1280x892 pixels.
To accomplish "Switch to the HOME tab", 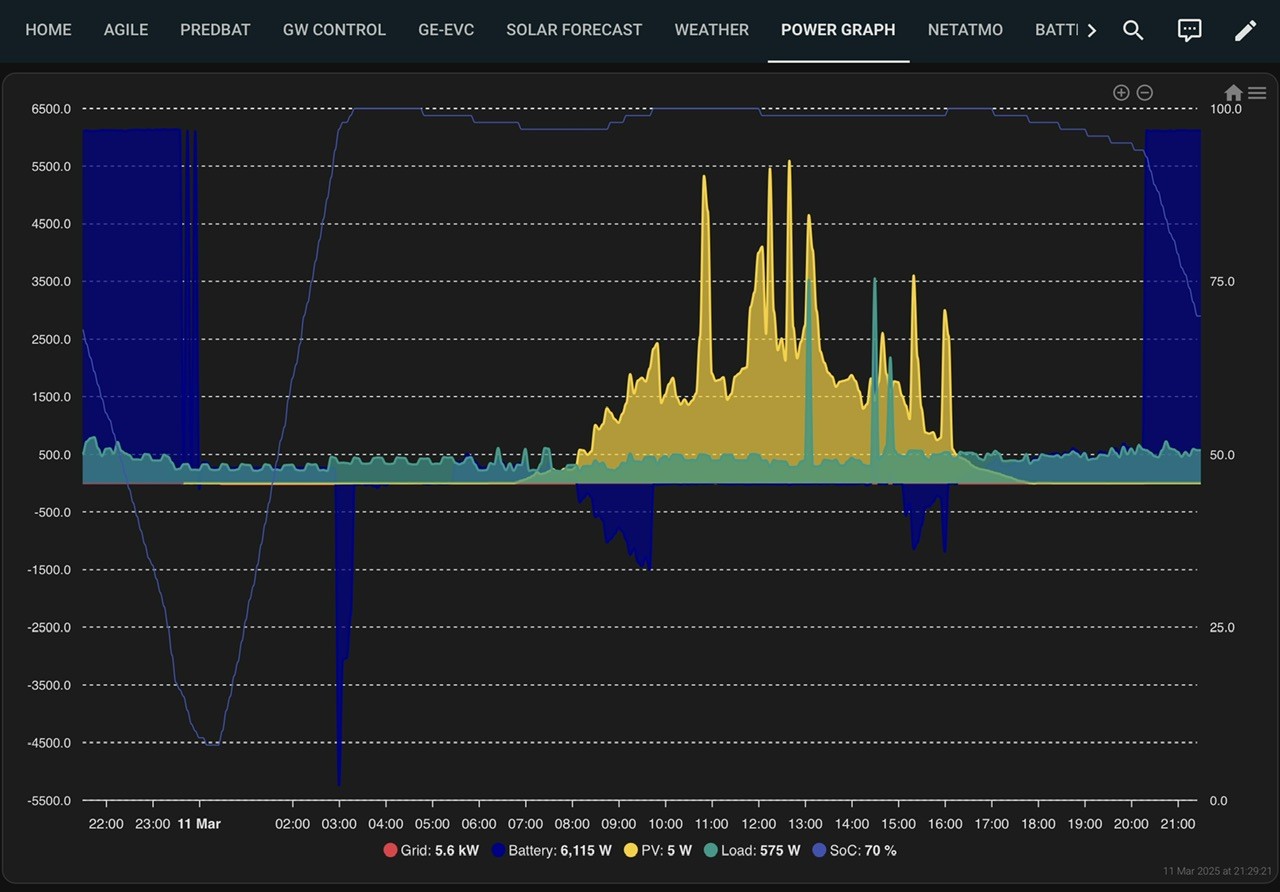I will click(x=48, y=30).
